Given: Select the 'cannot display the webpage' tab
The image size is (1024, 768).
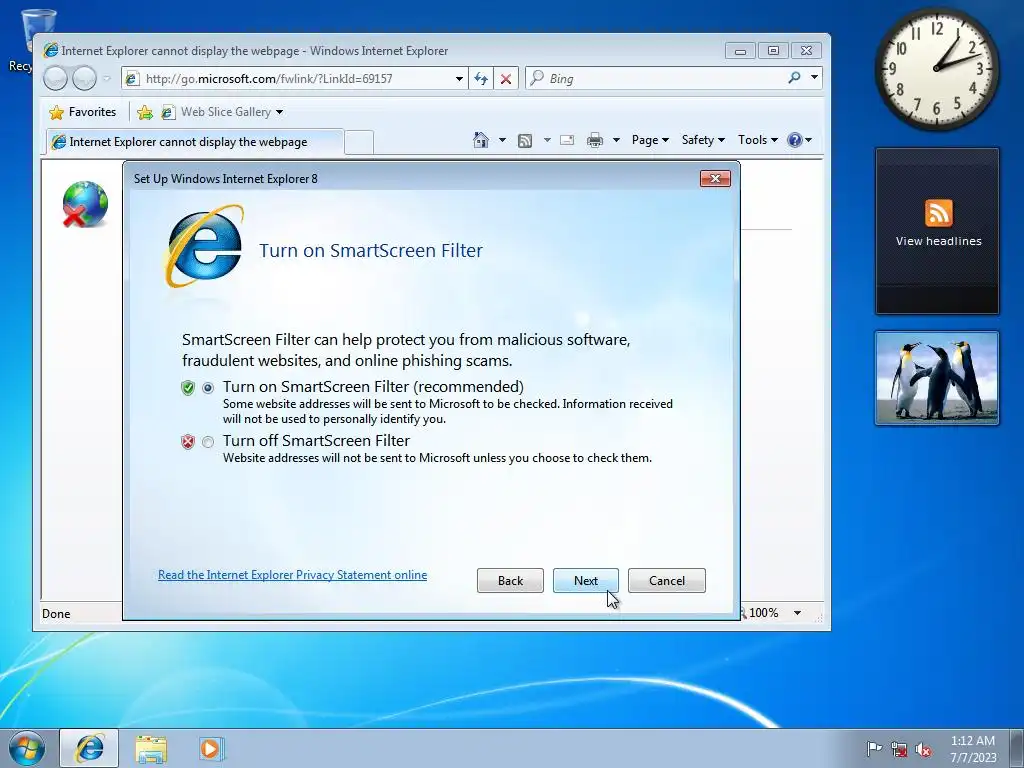Looking at the screenshot, I should tap(194, 142).
